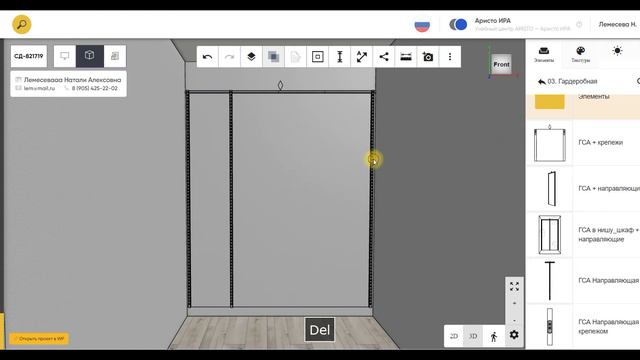
Task: Click Открыть проект в WP button
Action: pyautogui.click(x=39, y=339)
